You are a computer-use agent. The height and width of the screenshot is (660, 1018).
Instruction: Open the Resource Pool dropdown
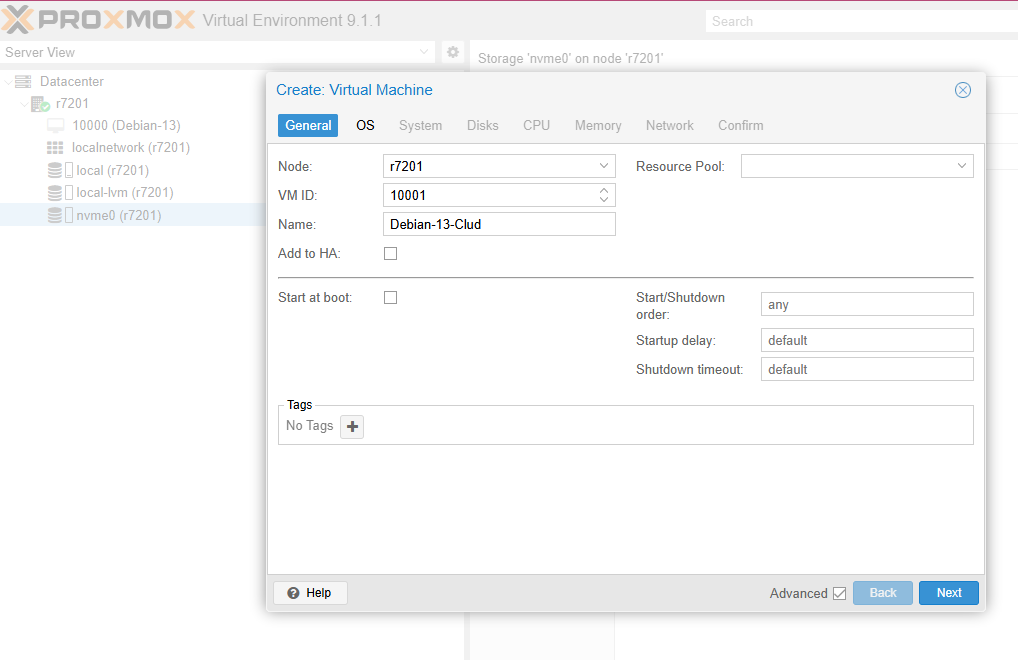[x=961, y=166]
